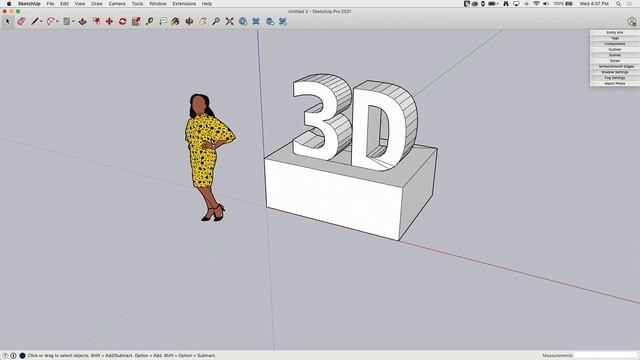
Task: Select the Move tool red arrows
Action: click(x=109, y=21)
